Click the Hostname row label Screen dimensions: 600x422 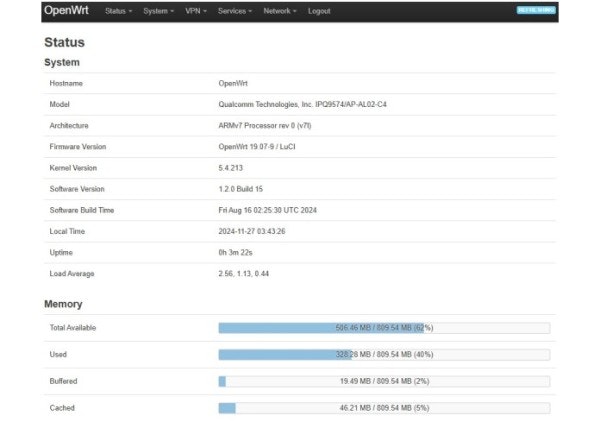[x=66, y=83]
